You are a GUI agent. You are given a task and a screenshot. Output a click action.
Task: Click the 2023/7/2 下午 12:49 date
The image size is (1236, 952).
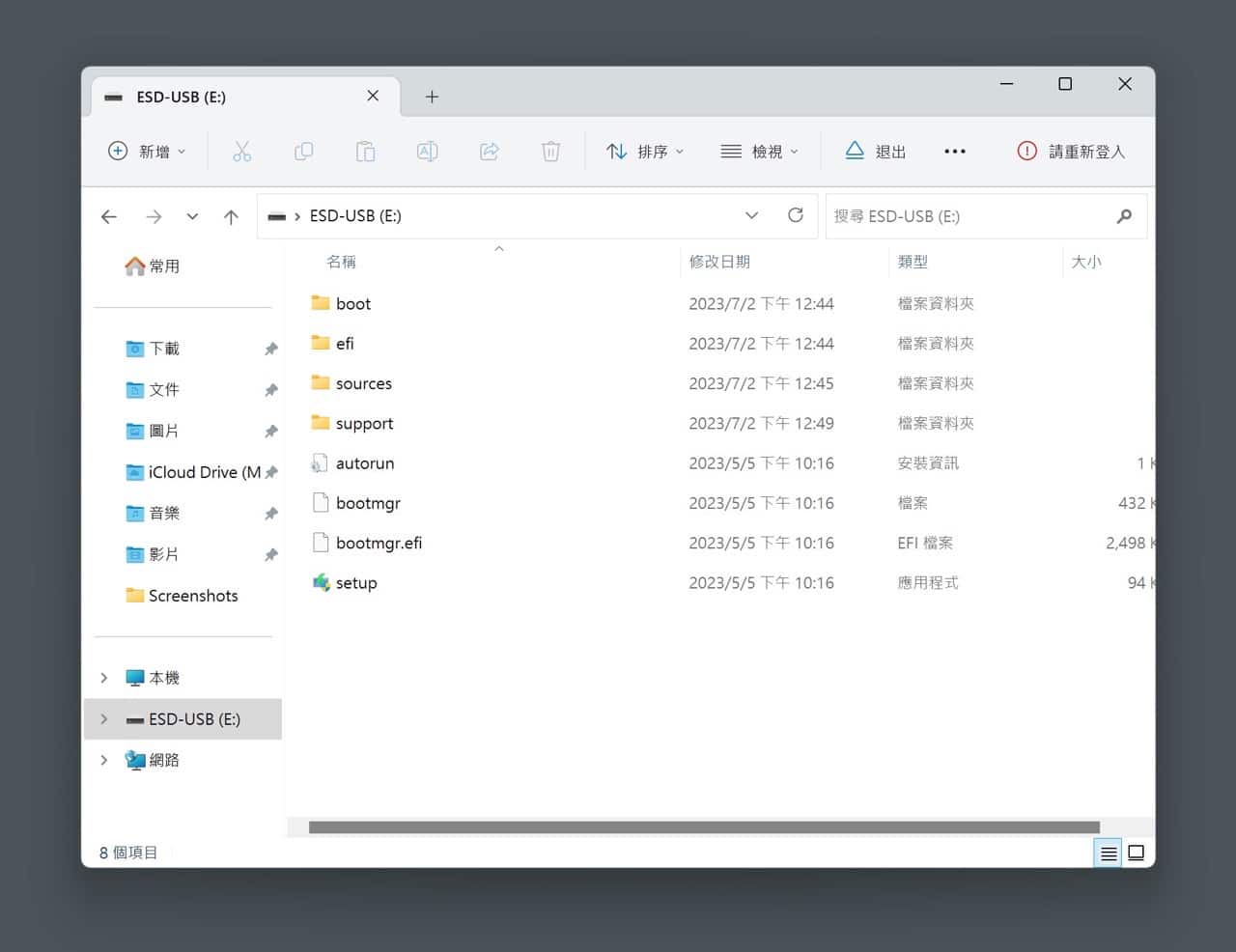761,423
